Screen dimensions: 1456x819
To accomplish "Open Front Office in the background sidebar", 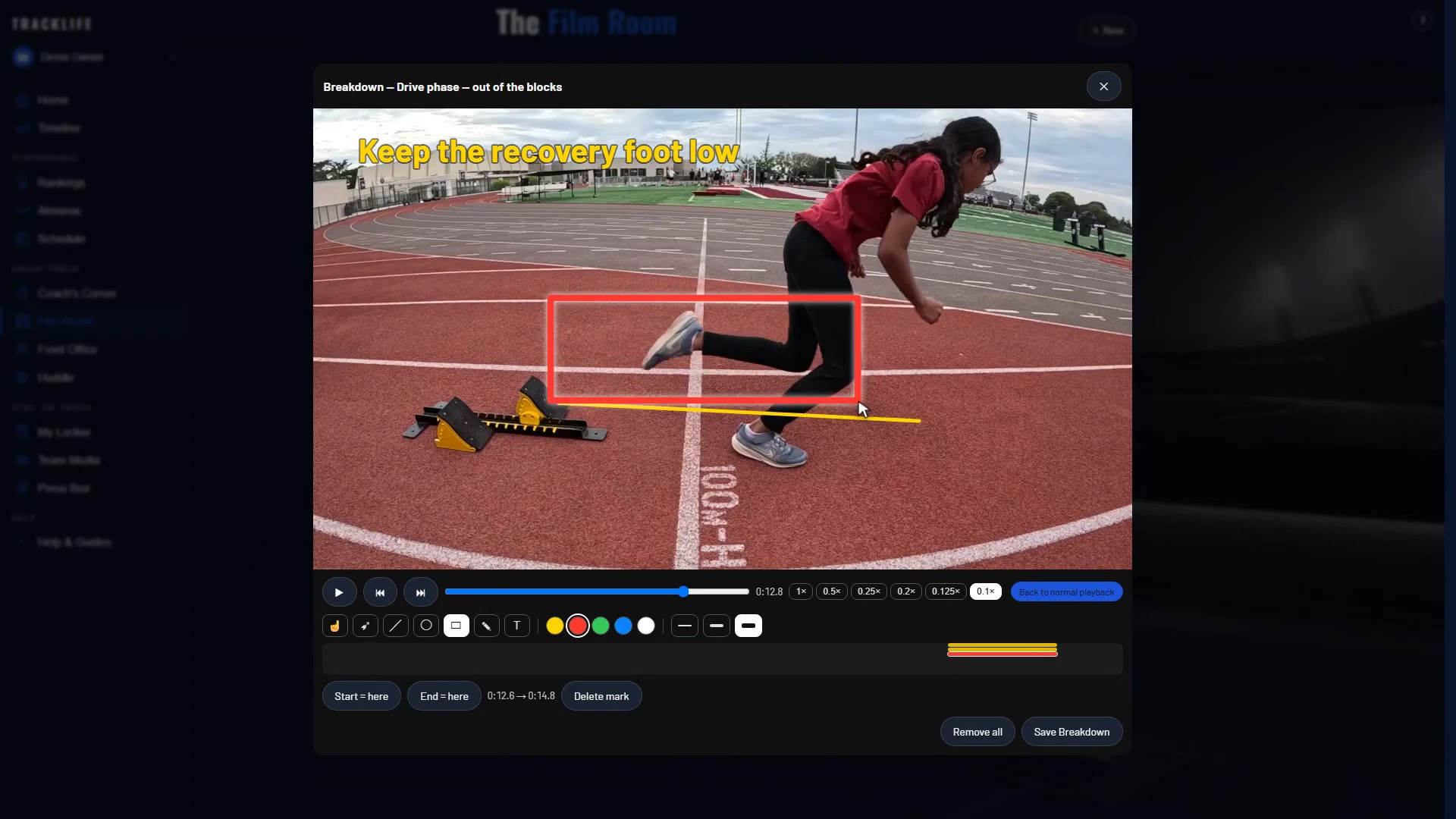I will pos(67,350).
